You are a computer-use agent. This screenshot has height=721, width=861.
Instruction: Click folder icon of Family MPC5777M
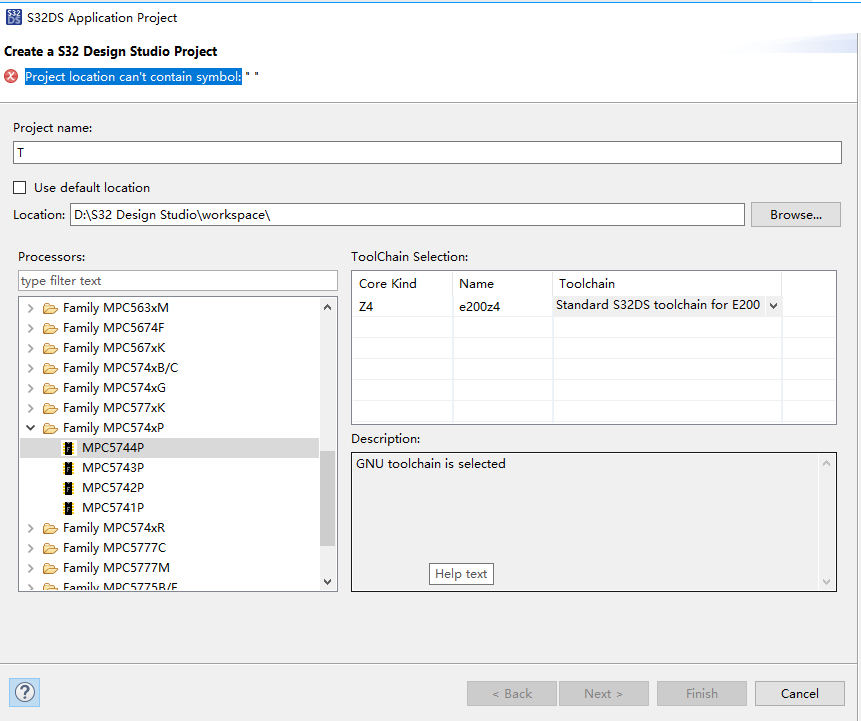point(51,568)
